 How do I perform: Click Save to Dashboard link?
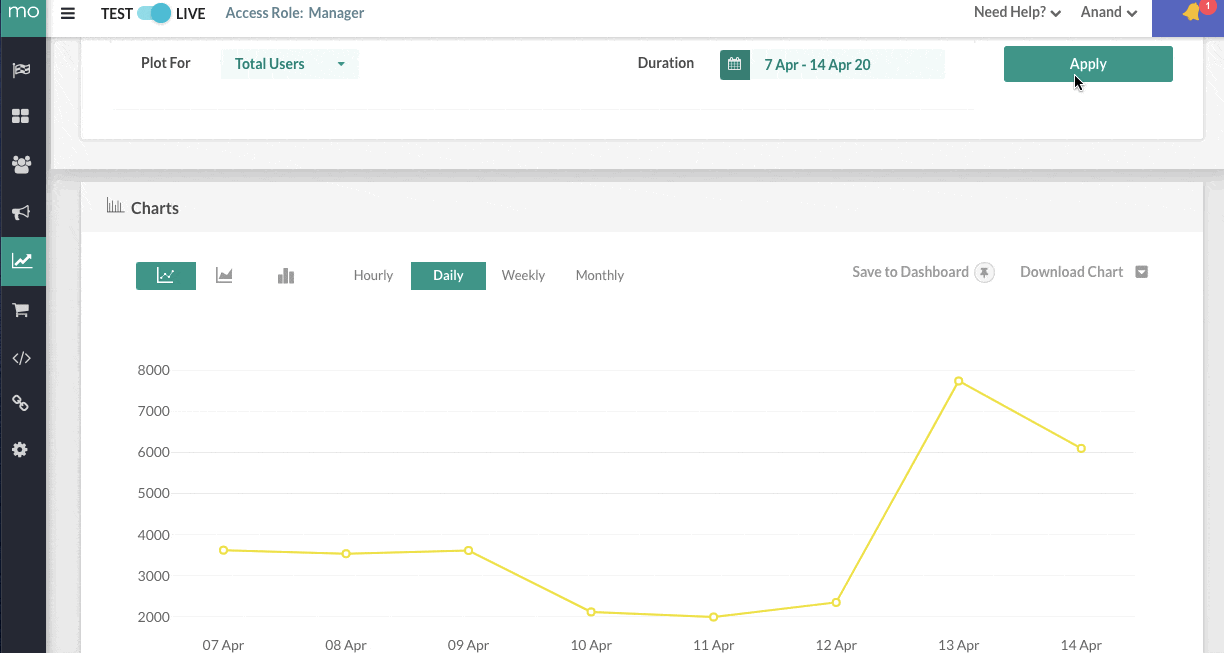coord(910,272)
